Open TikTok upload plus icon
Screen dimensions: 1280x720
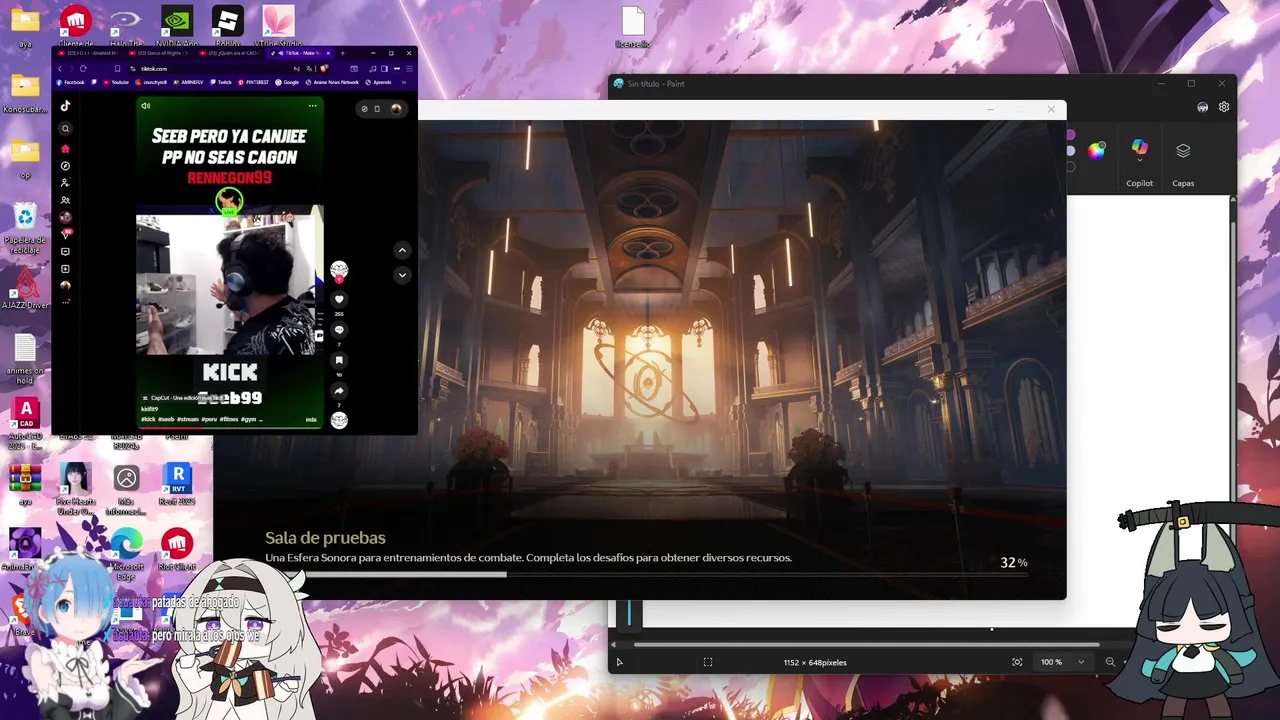(65, 269)
